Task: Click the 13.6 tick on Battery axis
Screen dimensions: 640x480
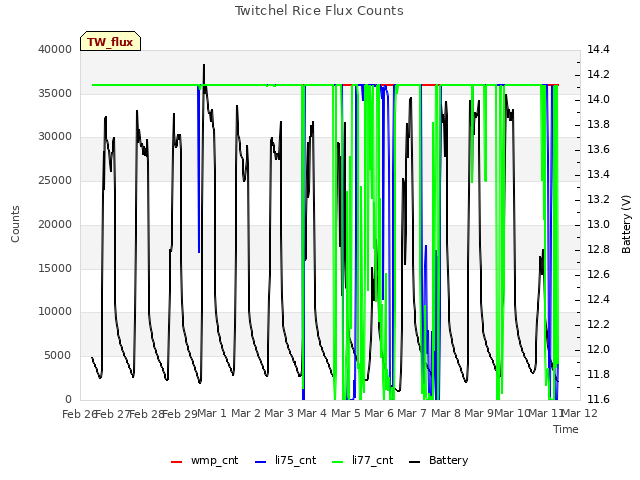Action: [598, 150]
